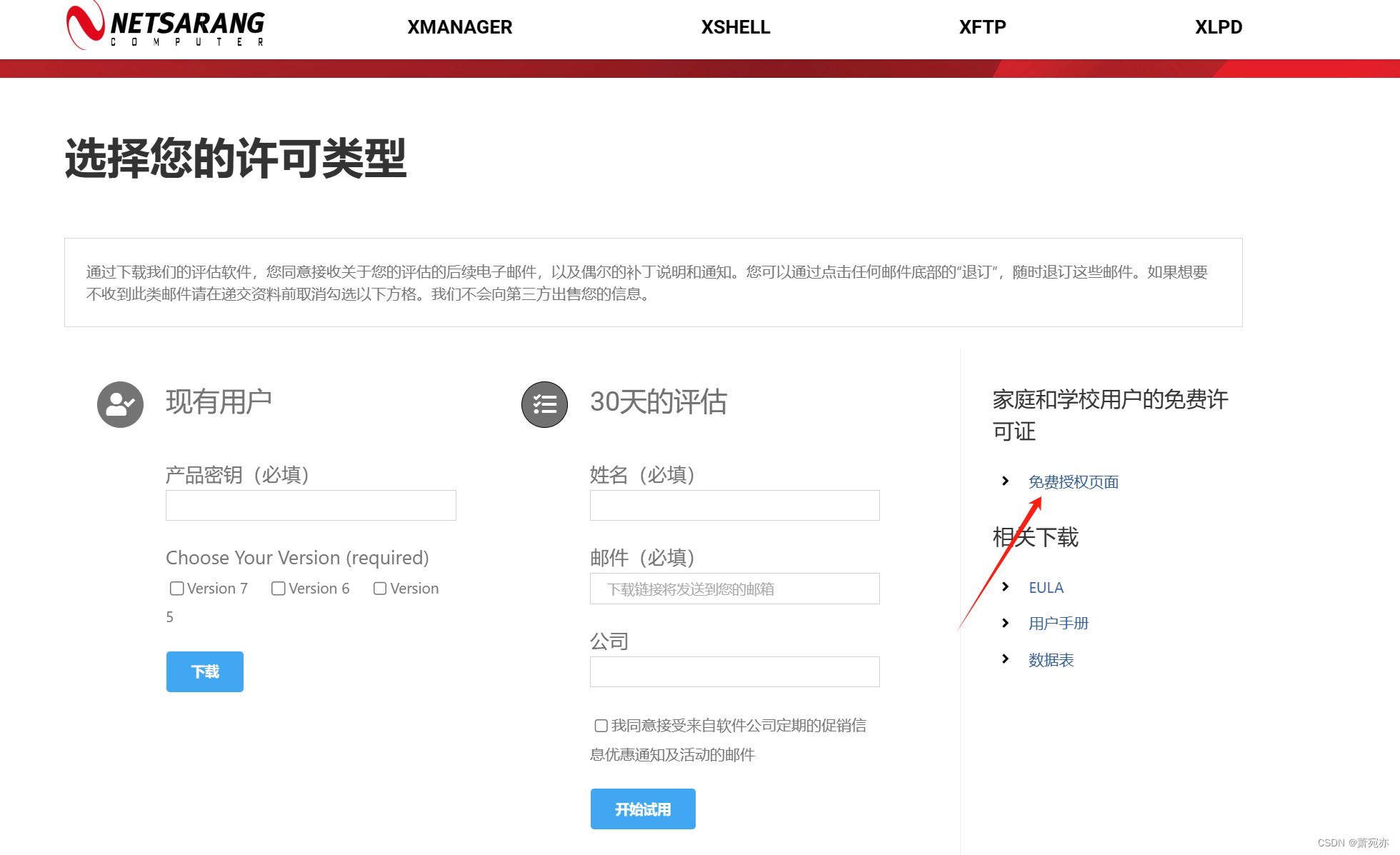Expand the arrow beside 免费授权页面
This screenshot has width=1400, height=855.
[x=1005, y=481]
